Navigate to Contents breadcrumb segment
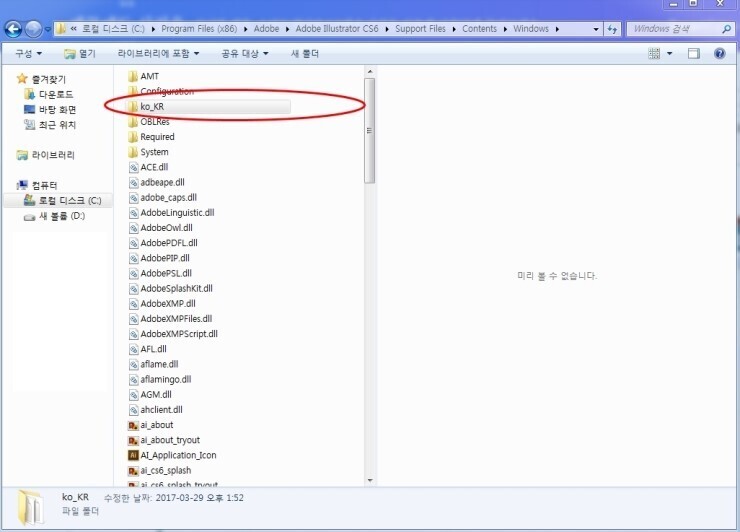 tap(479, 29)
